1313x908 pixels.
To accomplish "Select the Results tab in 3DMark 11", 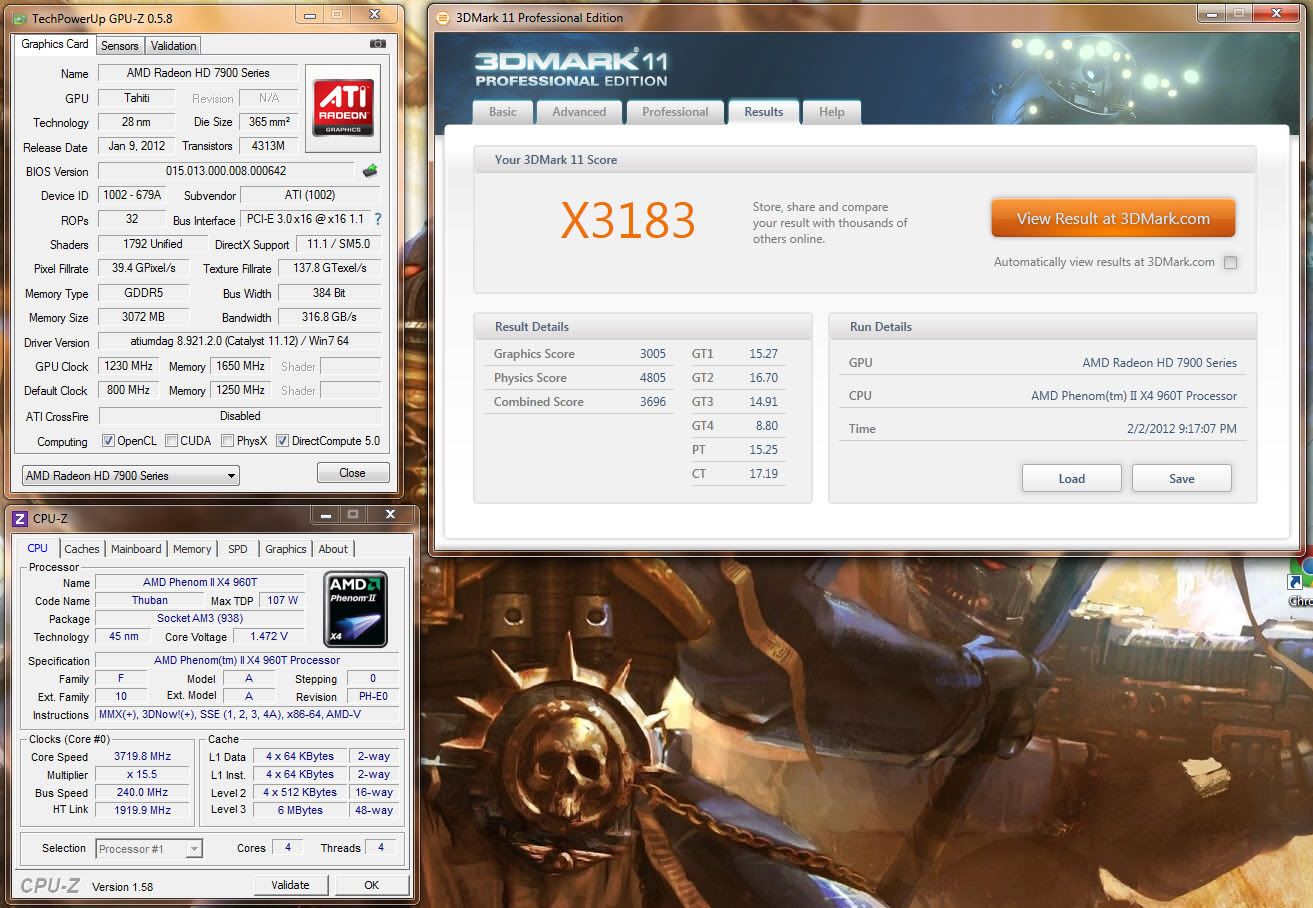I will point(763,112).
